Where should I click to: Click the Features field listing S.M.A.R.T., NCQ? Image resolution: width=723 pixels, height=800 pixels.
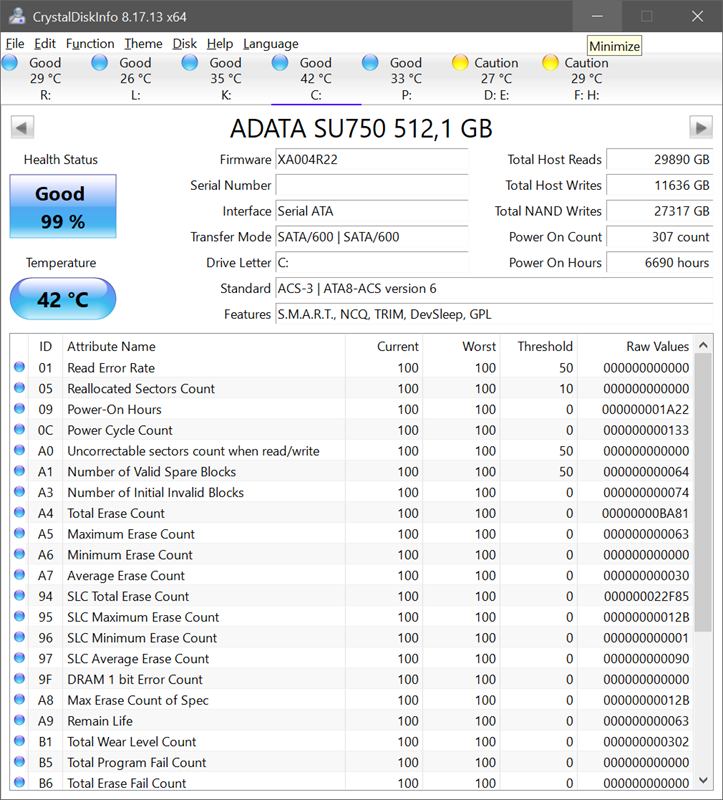[494, 314]
